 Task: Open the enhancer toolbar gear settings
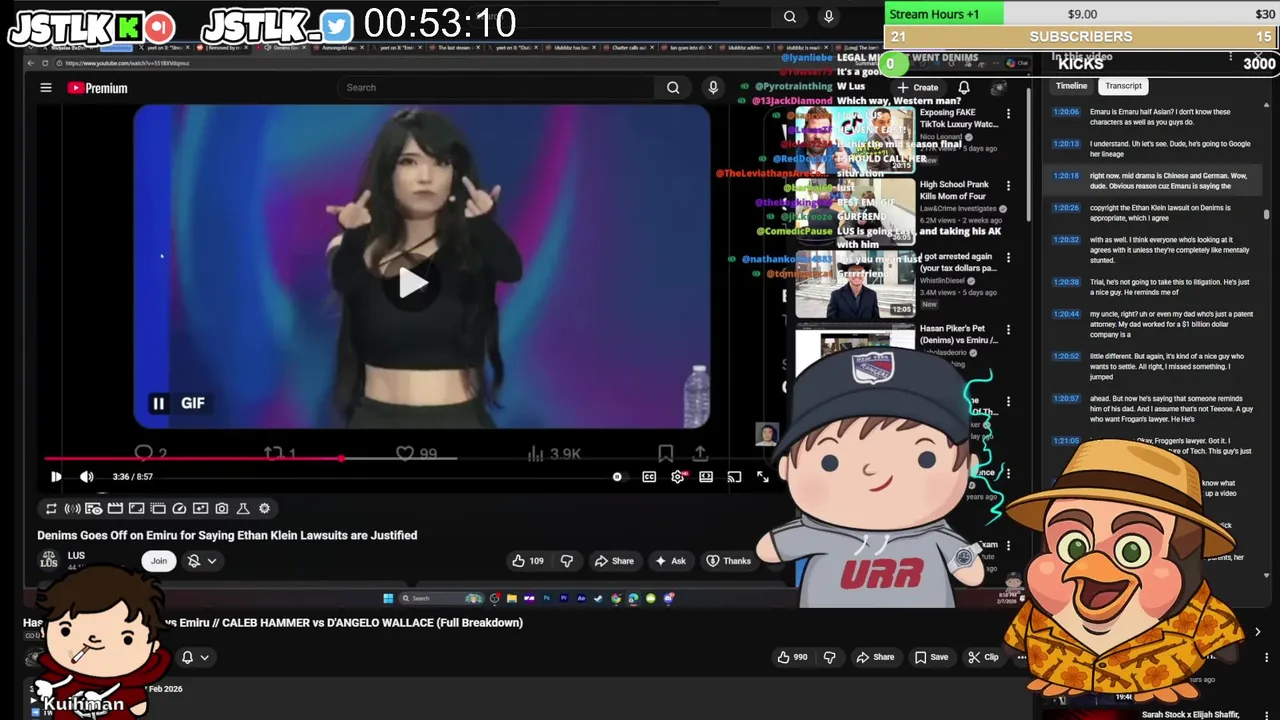coord(264,509)
